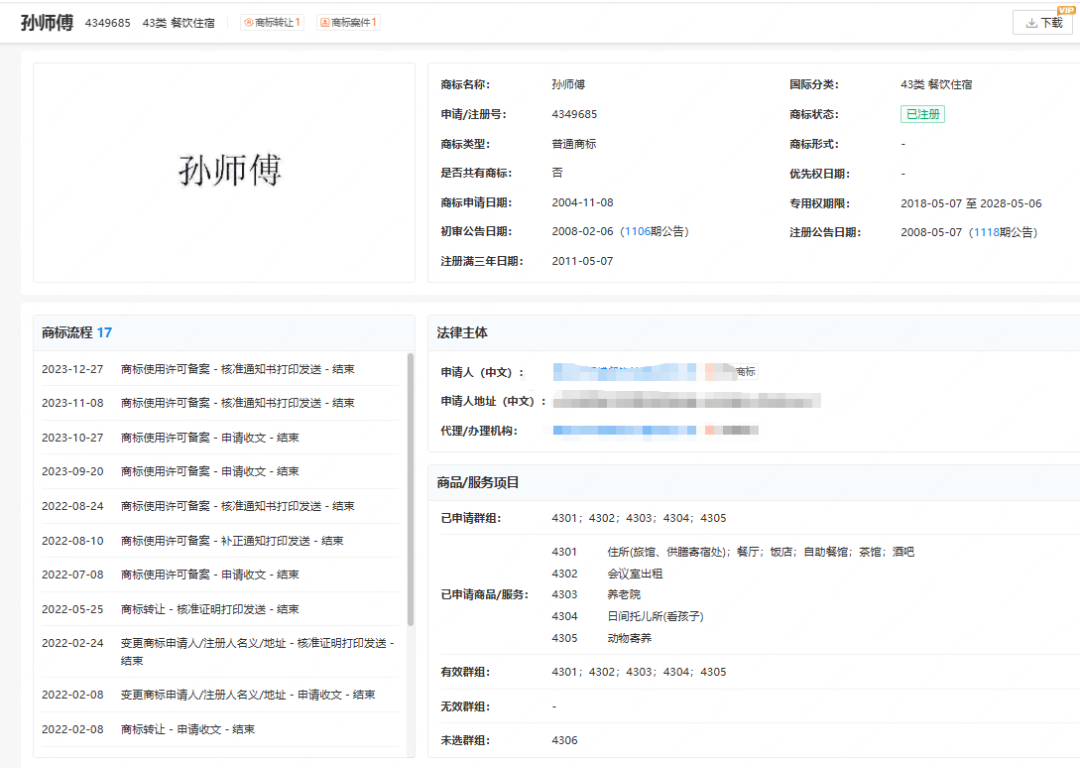
Task: Open the 商标案件 1 tag
Action: click(x=348, y=23)
